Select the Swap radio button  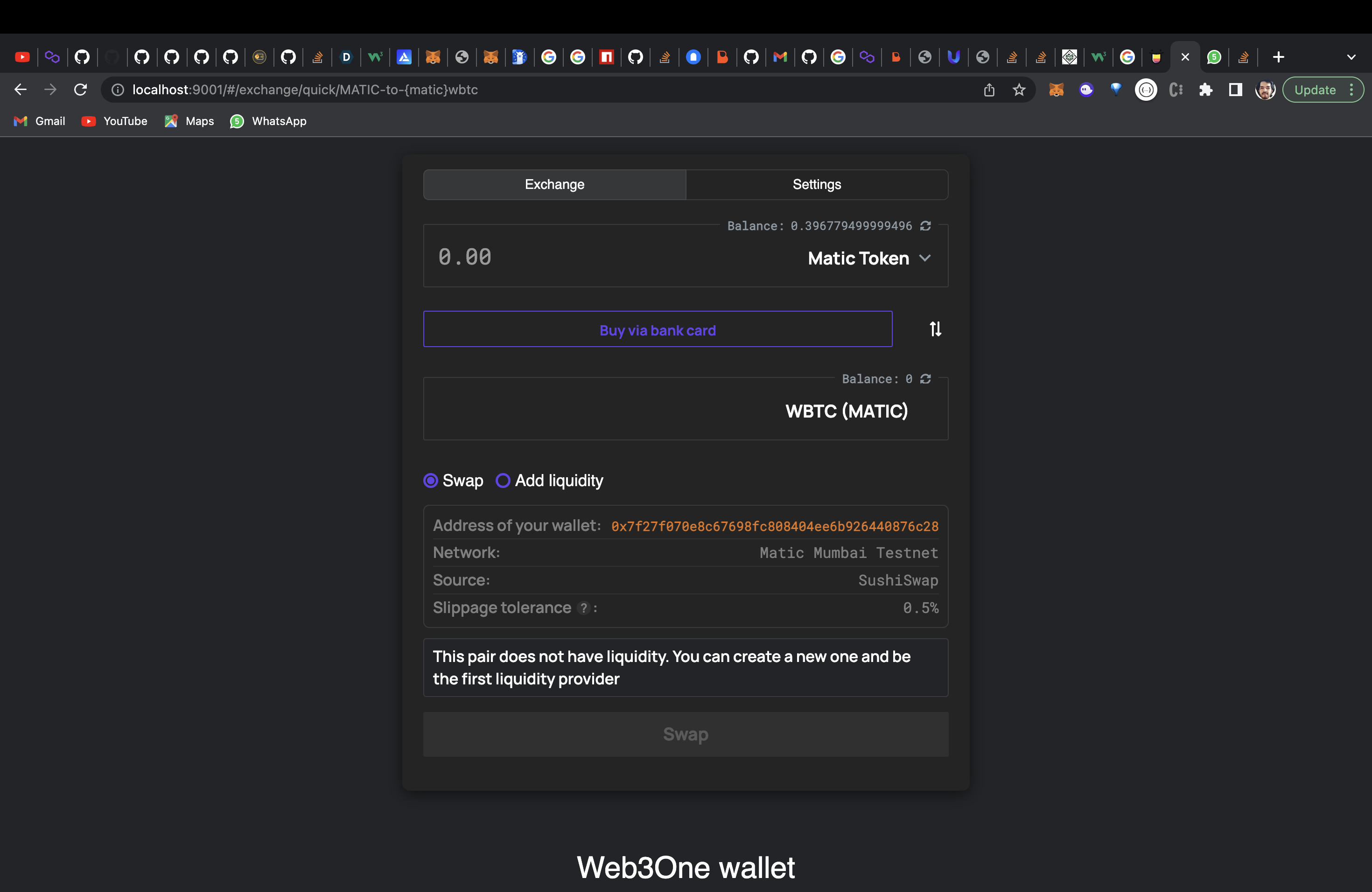pyautogui.click(x=431, y=480)
